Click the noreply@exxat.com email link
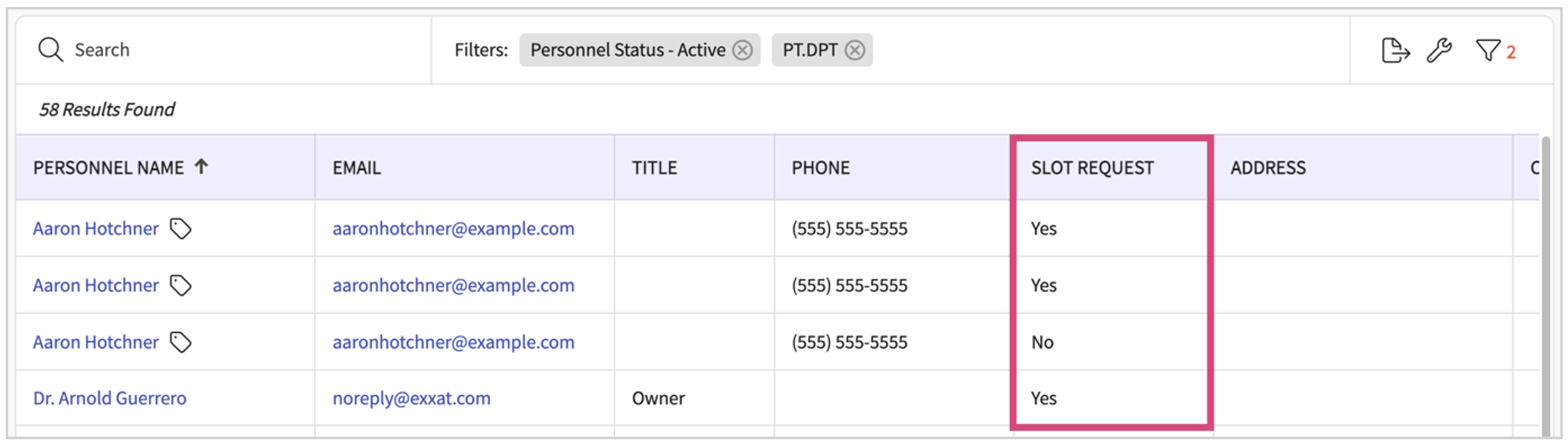The image size is (1568, 445). tap(411, 398)
